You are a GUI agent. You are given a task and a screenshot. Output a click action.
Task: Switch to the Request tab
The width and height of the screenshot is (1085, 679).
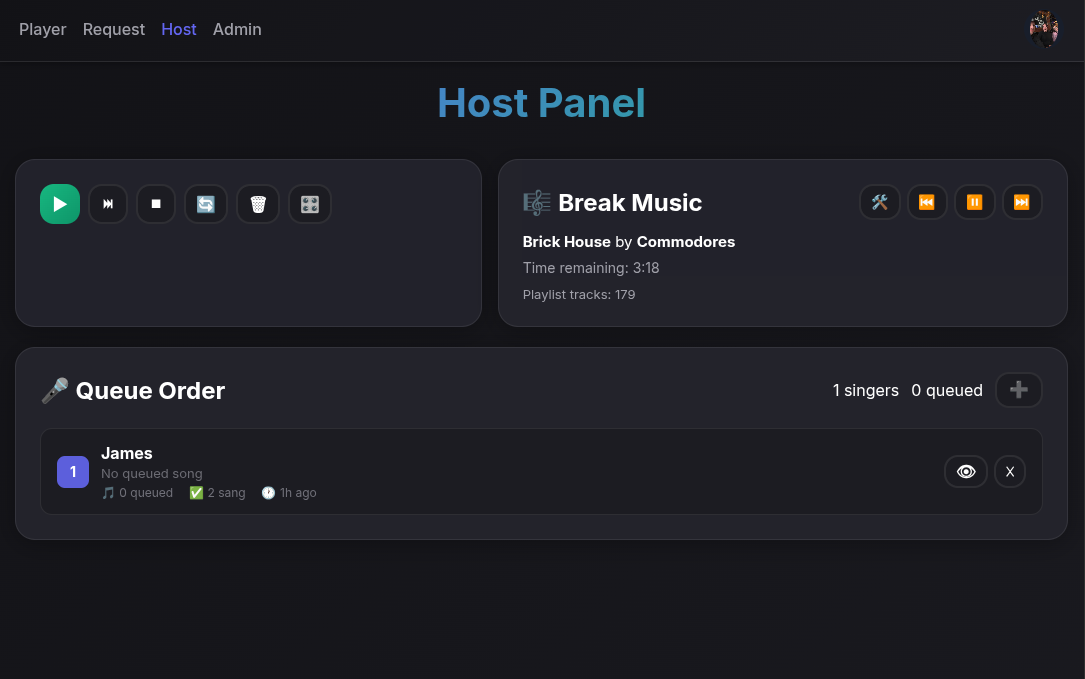pyautogui.click(x=114, y=29)
